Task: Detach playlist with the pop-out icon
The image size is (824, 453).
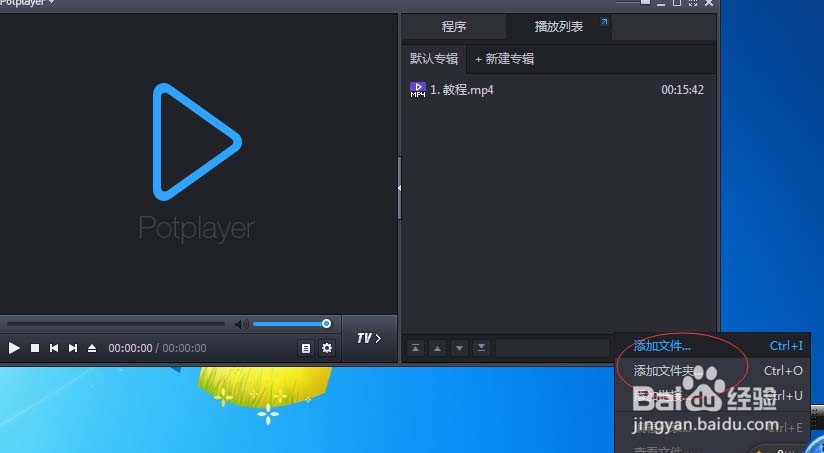Action: pos(604,22)
